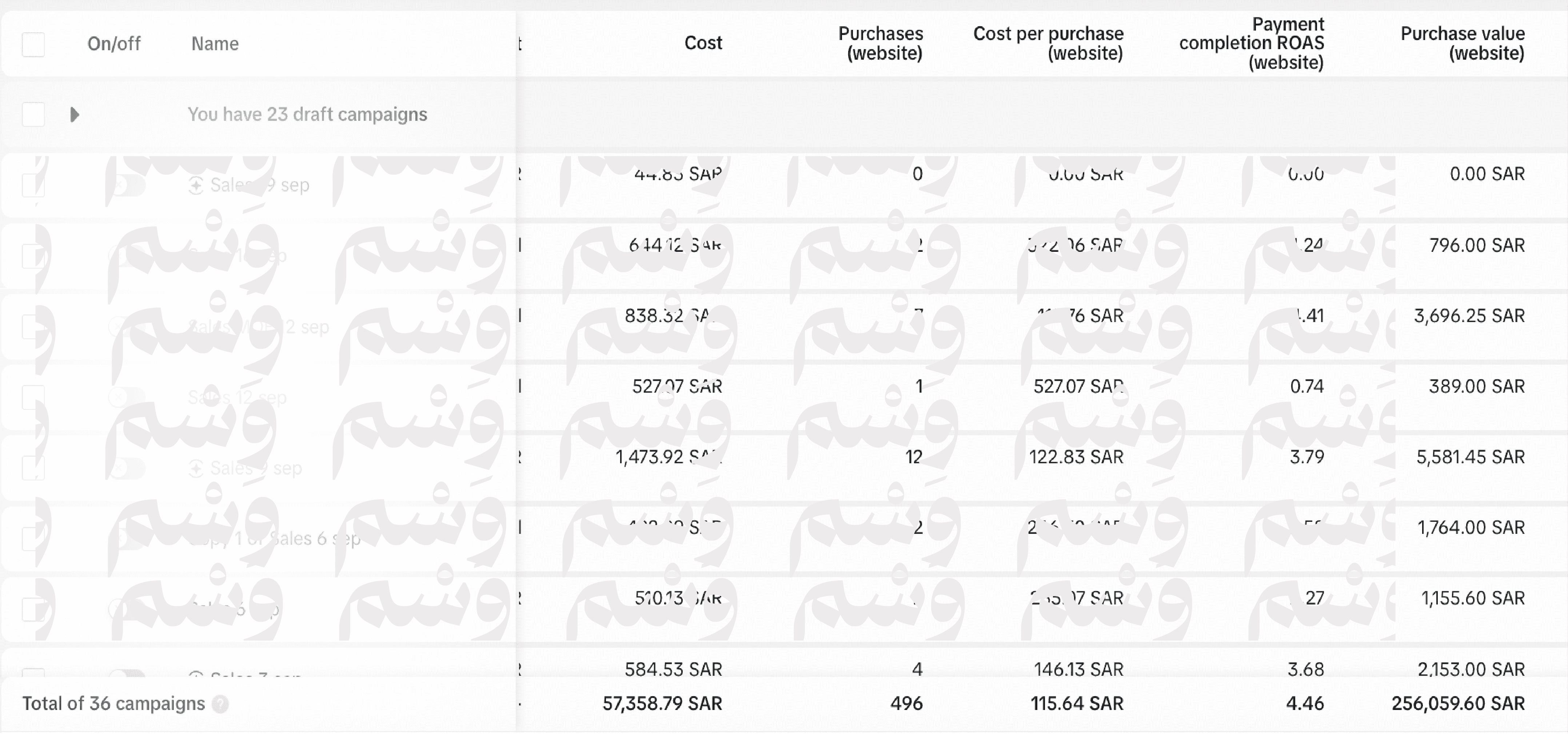Click the smart campaign icon on the 1,473.92 SAR row
This screenshot has width=1568, height=734.
click(x=196, y=468)
